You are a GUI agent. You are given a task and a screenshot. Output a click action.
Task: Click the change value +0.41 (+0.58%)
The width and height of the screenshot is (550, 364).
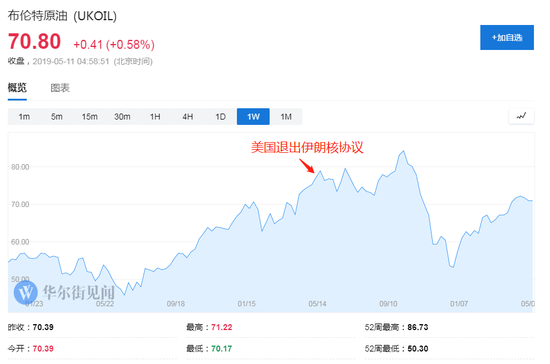coord(114,45)
